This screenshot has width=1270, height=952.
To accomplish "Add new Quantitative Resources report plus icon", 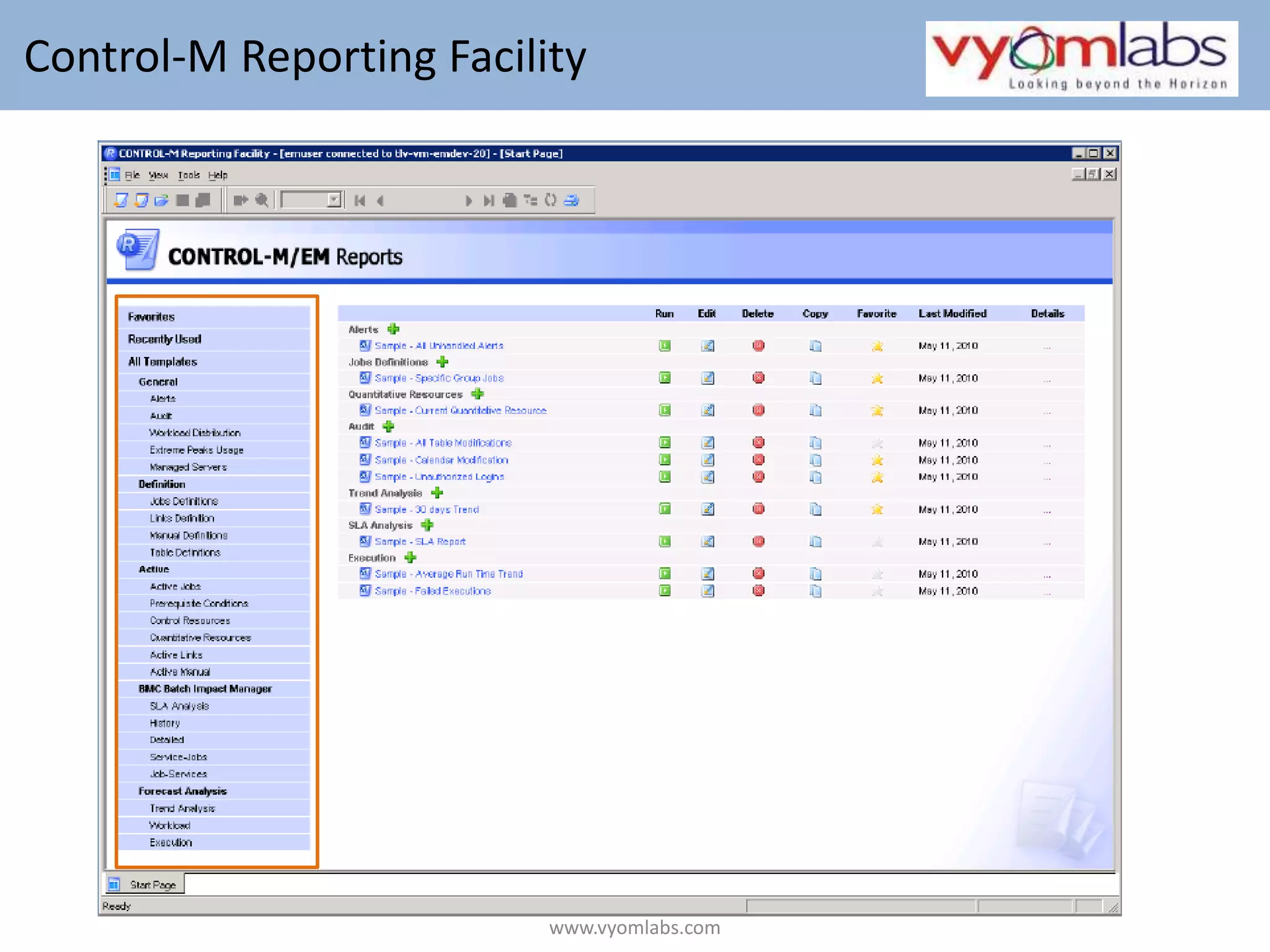I will 477,394.
